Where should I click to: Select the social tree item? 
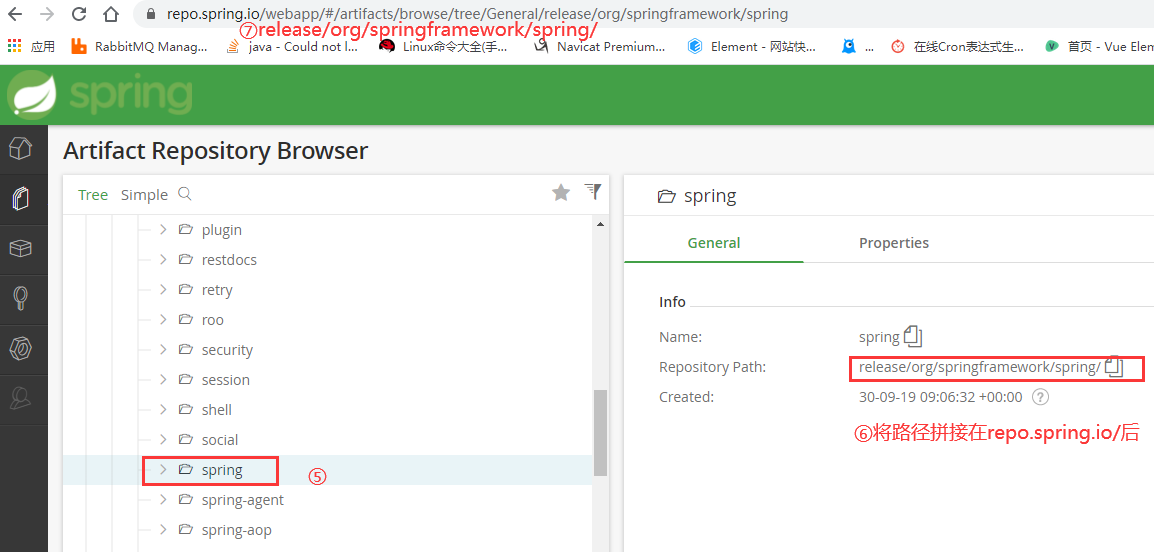219,440
